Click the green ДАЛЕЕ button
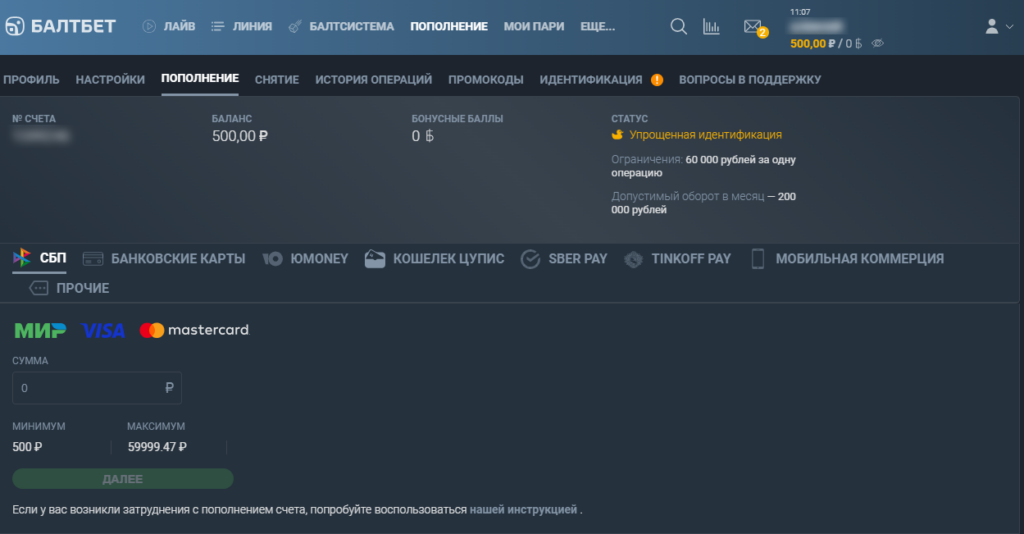The height and width of the screenshot is (534, 1024). coord(123,479)
